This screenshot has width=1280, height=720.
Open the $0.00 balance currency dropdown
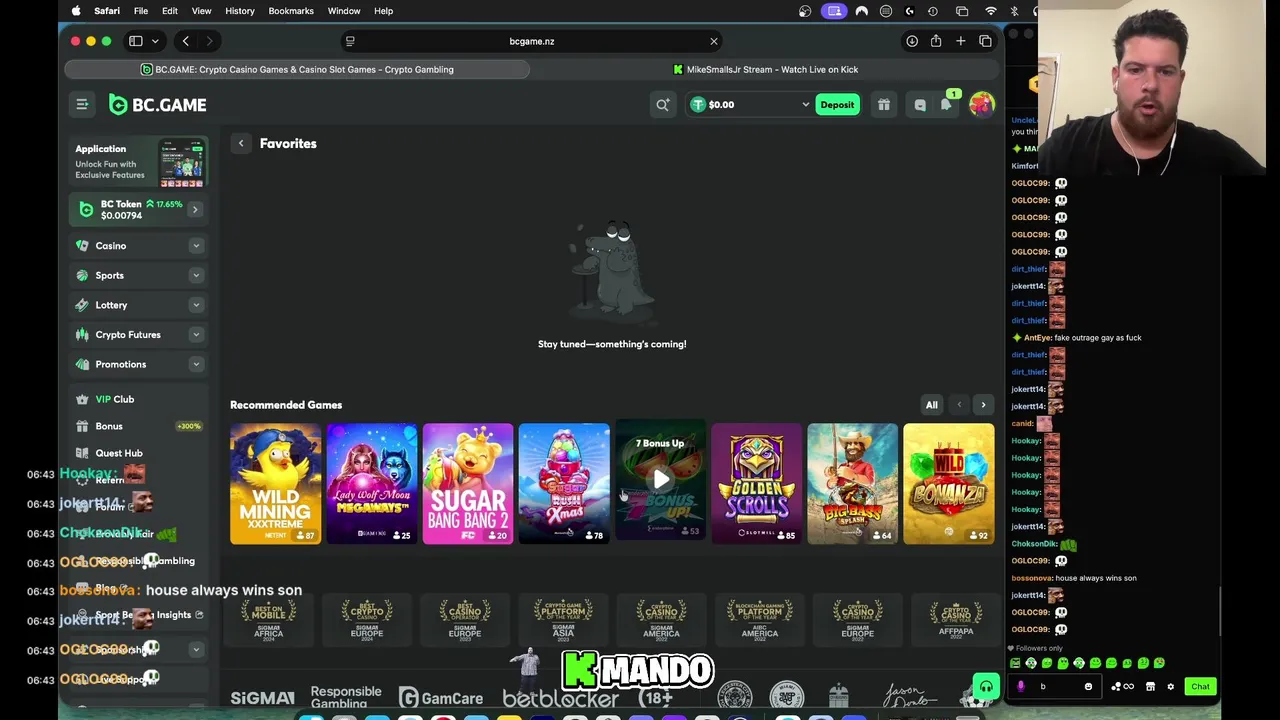(x=805, y=104)
